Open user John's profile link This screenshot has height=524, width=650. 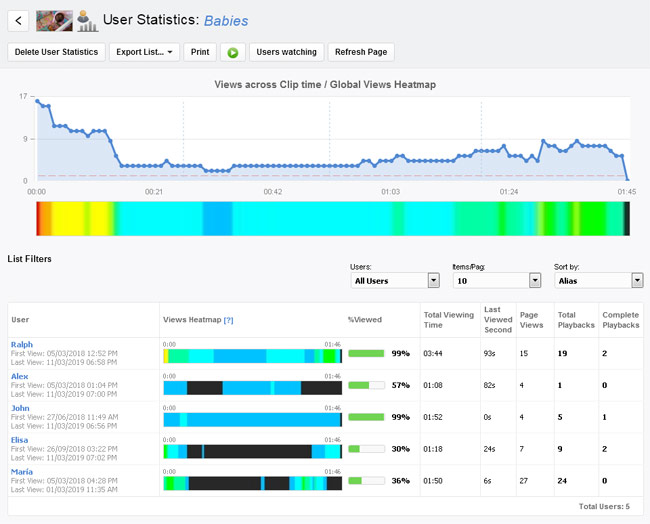point(20,408)
